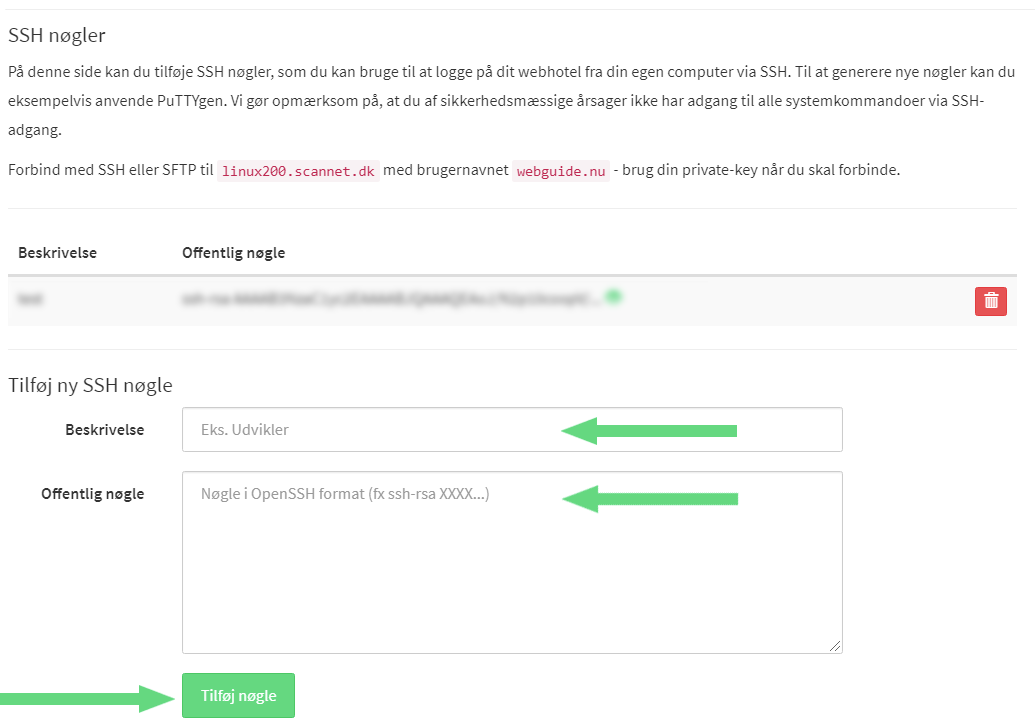Click the green arrow inside the public key textarea
Screen dimensions: 1035x725
(x=650, y=499)
